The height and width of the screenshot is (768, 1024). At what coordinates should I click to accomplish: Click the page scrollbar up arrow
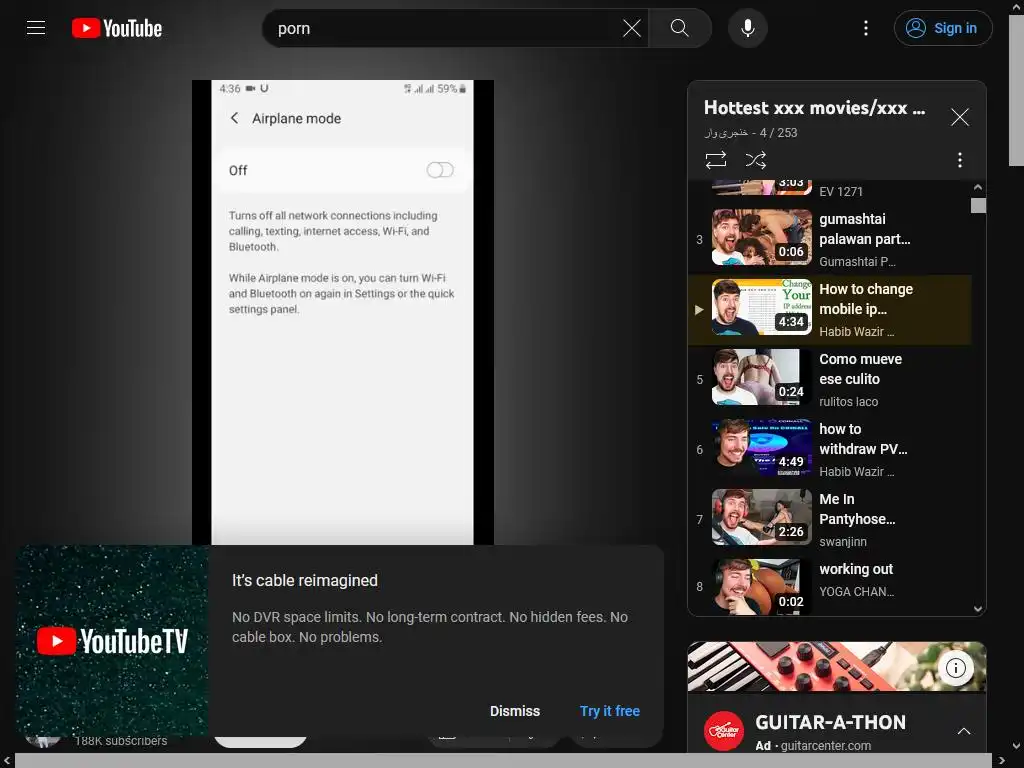[1016, 6]
